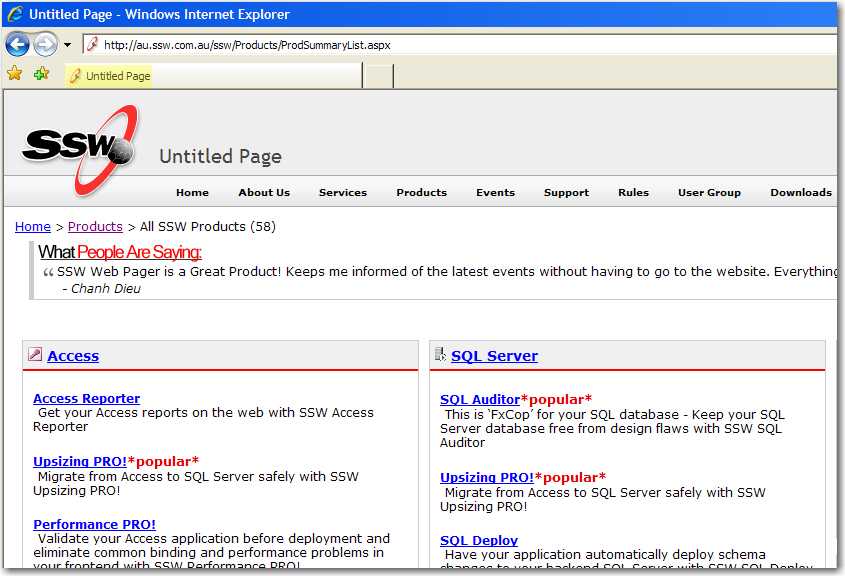Screen dimensions: 845x576
Task: Open the SQL Auditor product link
Action: [x=480, y=400]
